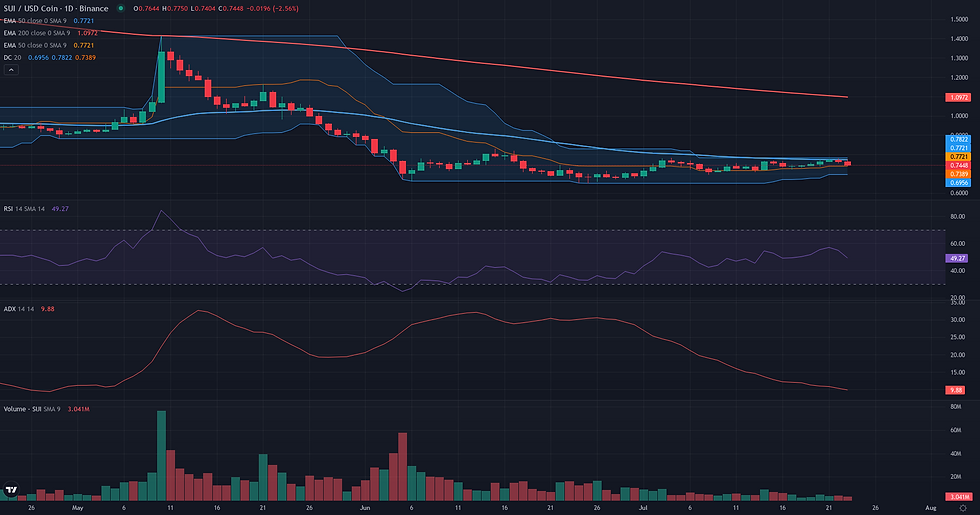This screenshot has height=515, width=980.
Task: Click the tallest green volume bar
Action: click(x=161, y=456)
